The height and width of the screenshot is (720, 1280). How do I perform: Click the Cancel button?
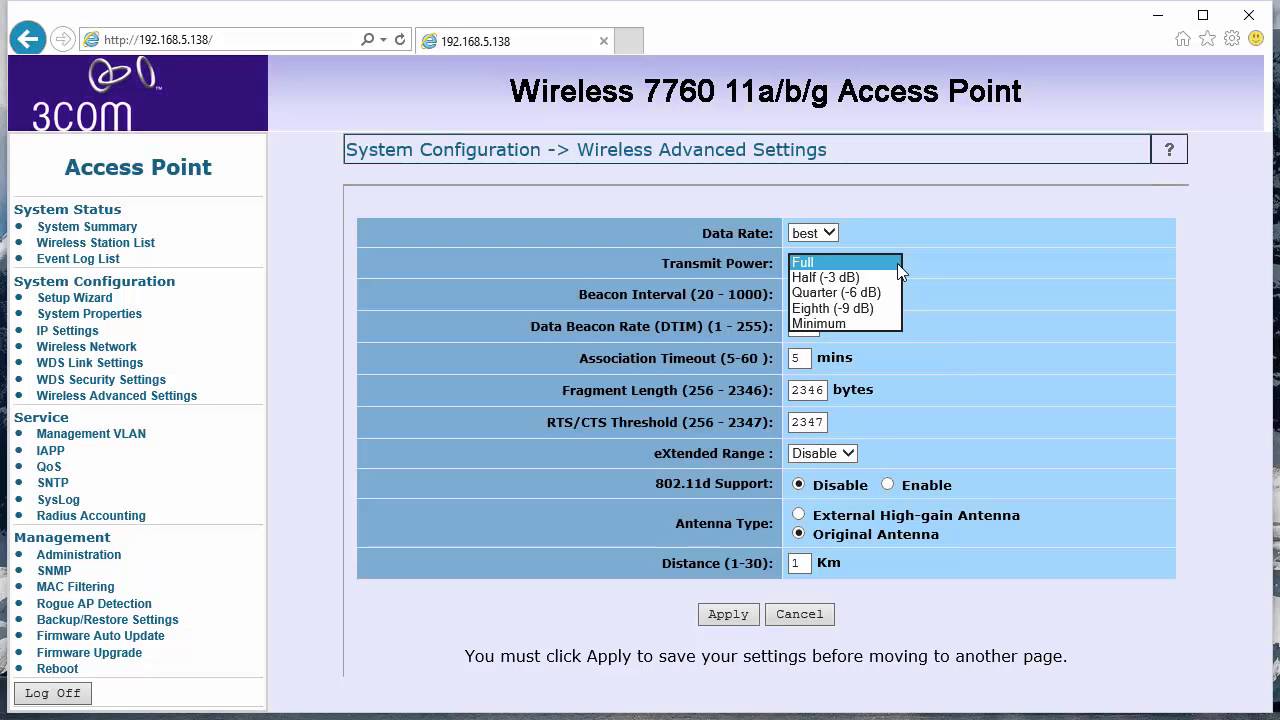click(799, 614)
